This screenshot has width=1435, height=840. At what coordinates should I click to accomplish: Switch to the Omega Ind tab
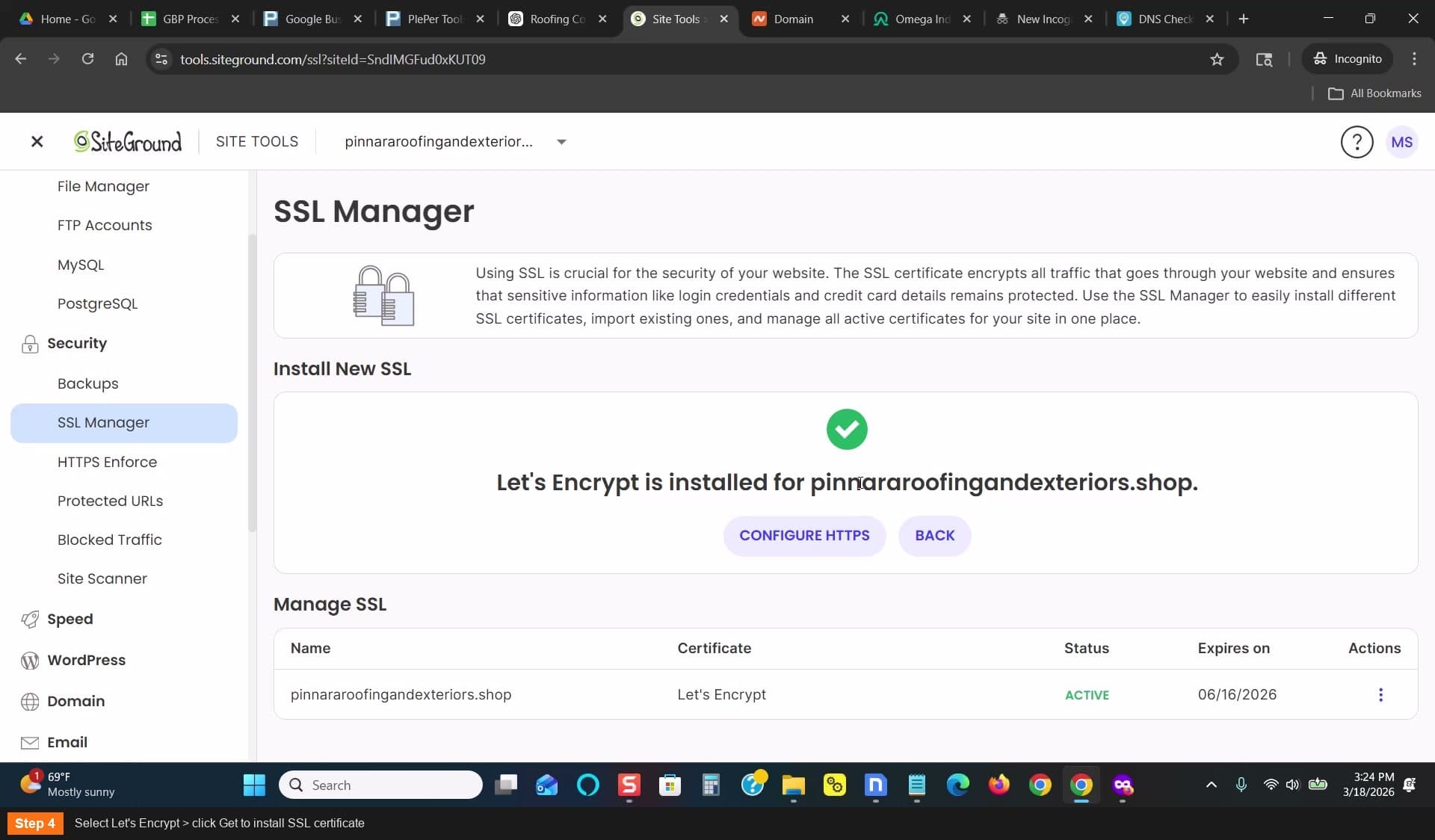pos(922,19)
